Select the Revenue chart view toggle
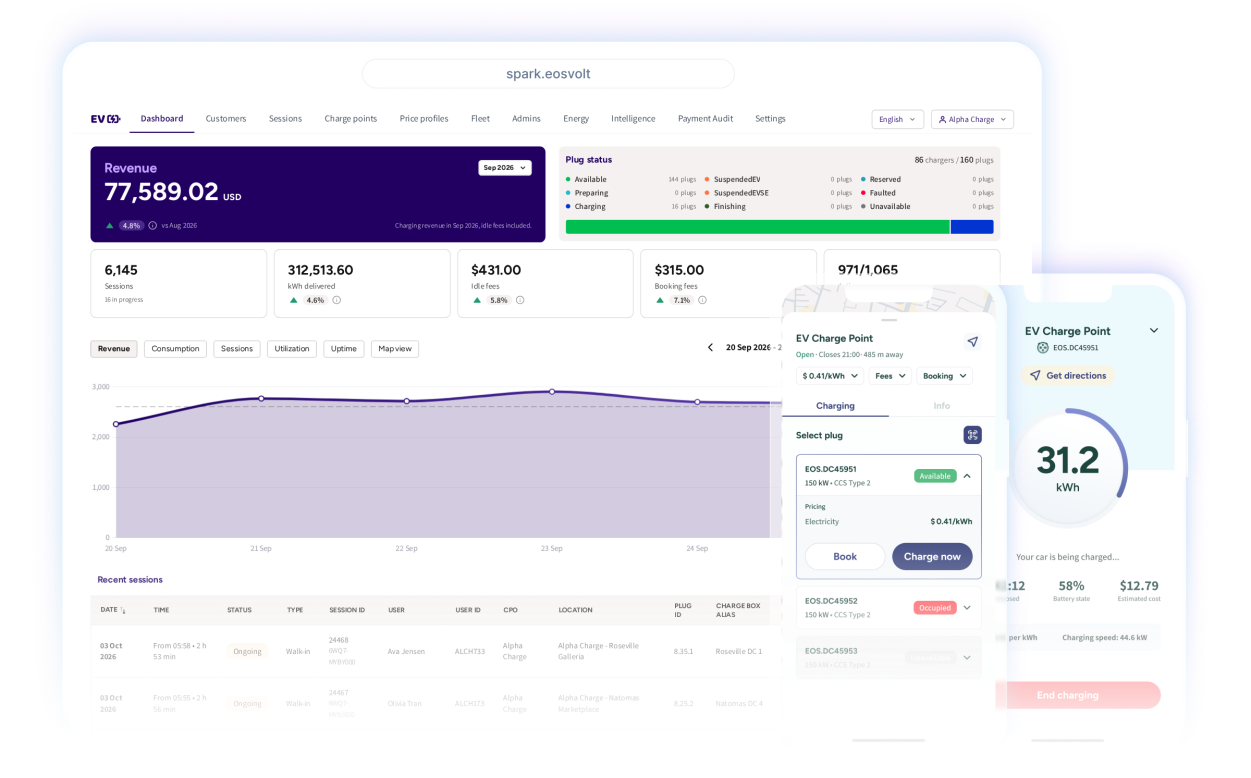Viewport: 1251px width, 778px height. coord(114,349)
